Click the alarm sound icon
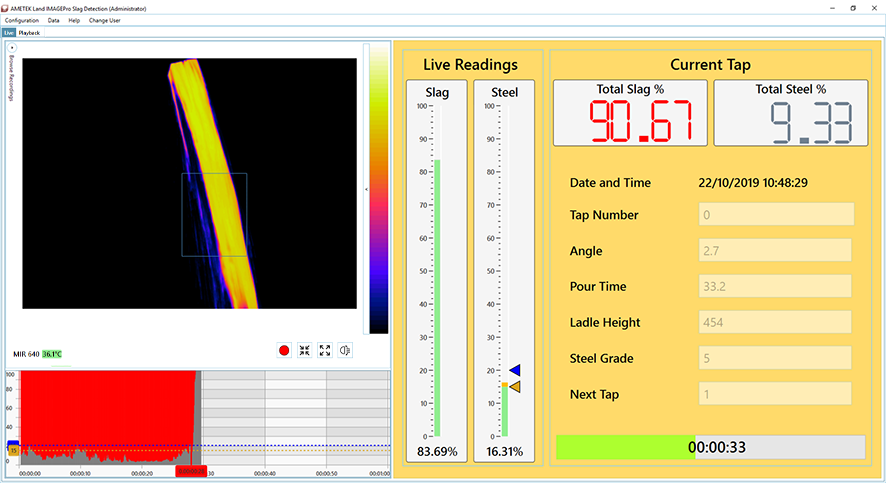 pyautogui.click(x=345, y=350)
